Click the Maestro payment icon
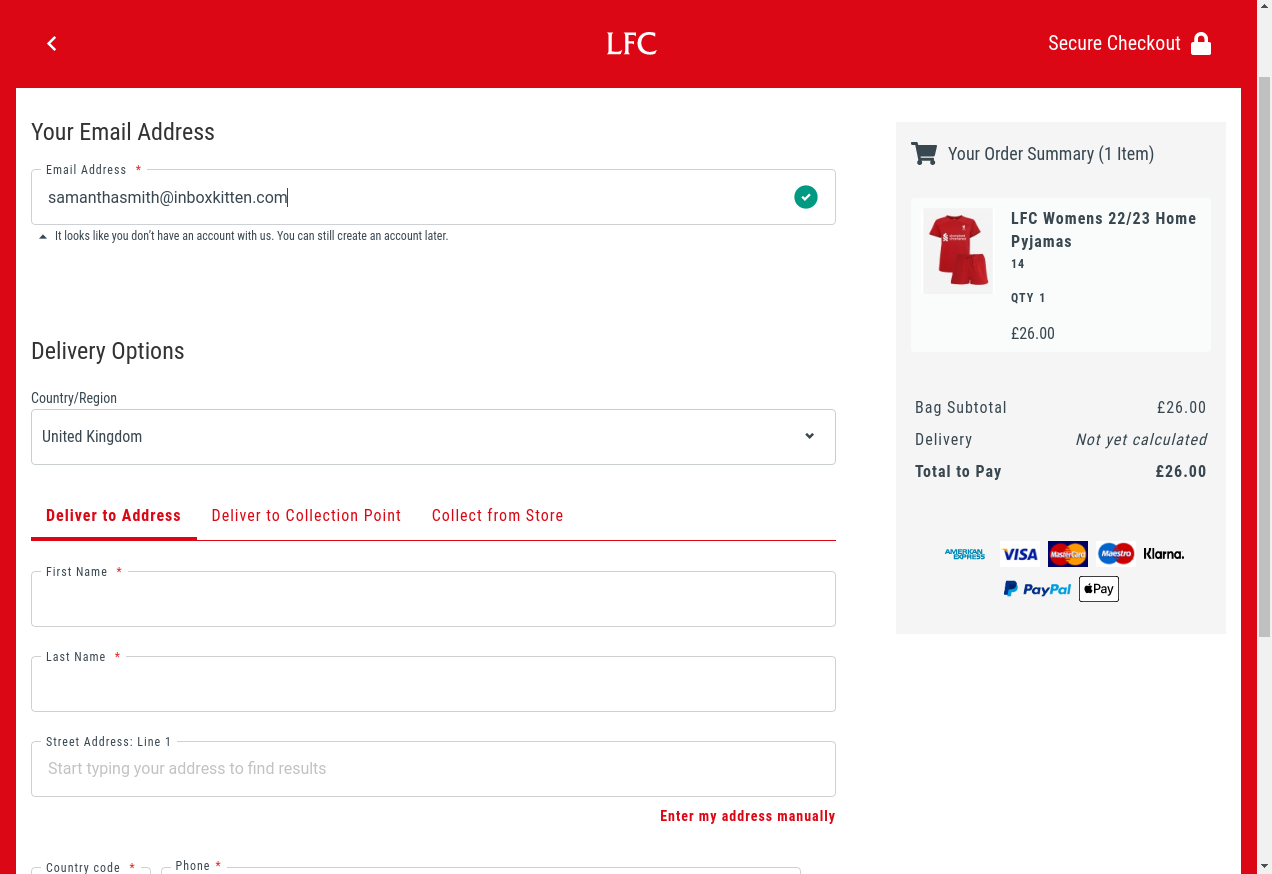Image resolution: width=1272 pixels, height=874 pixels. [x=1115, y=554]
